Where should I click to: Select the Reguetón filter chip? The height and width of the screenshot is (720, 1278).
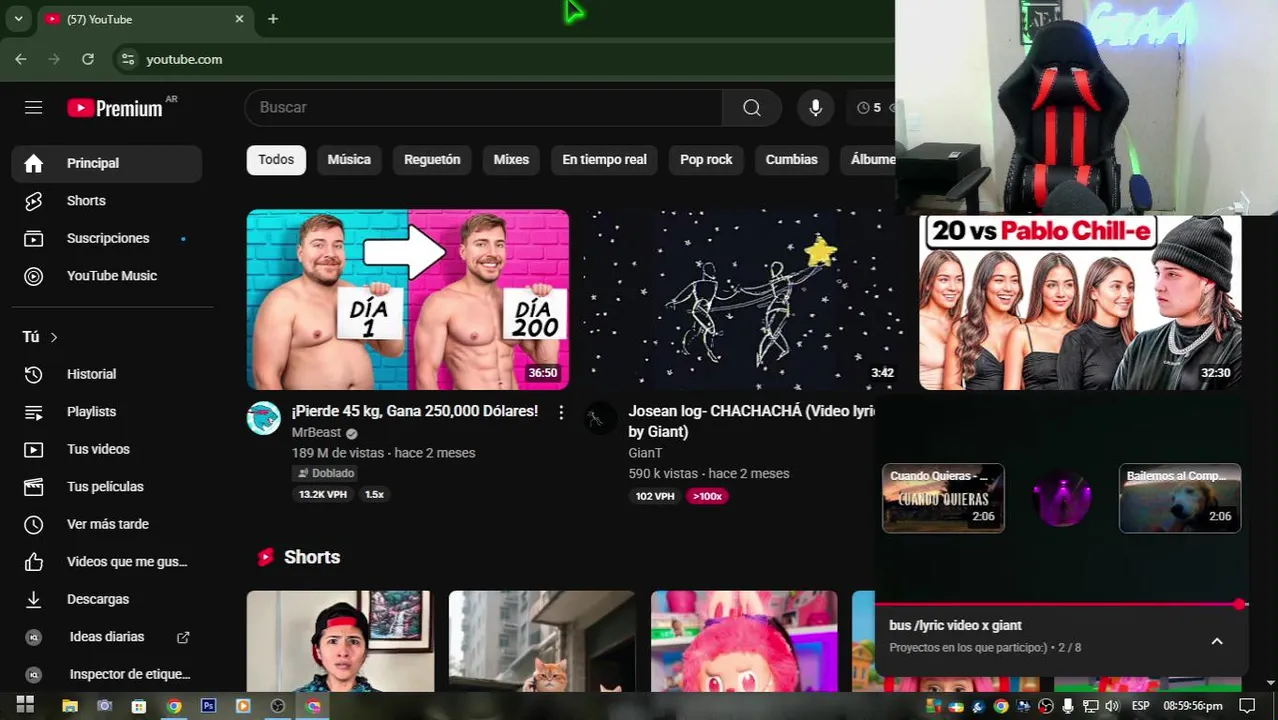432,159
